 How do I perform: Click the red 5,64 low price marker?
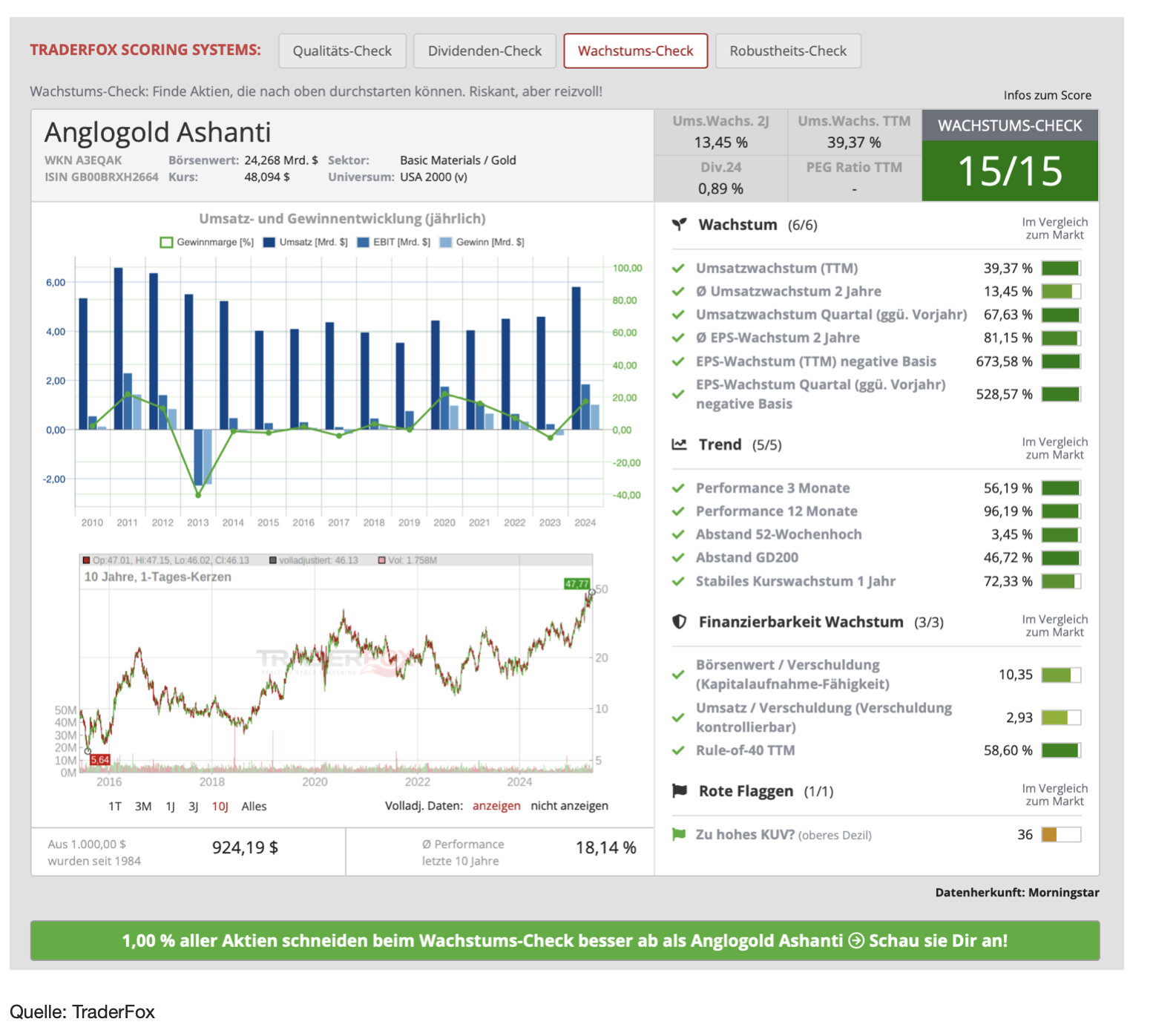(99, 759)
